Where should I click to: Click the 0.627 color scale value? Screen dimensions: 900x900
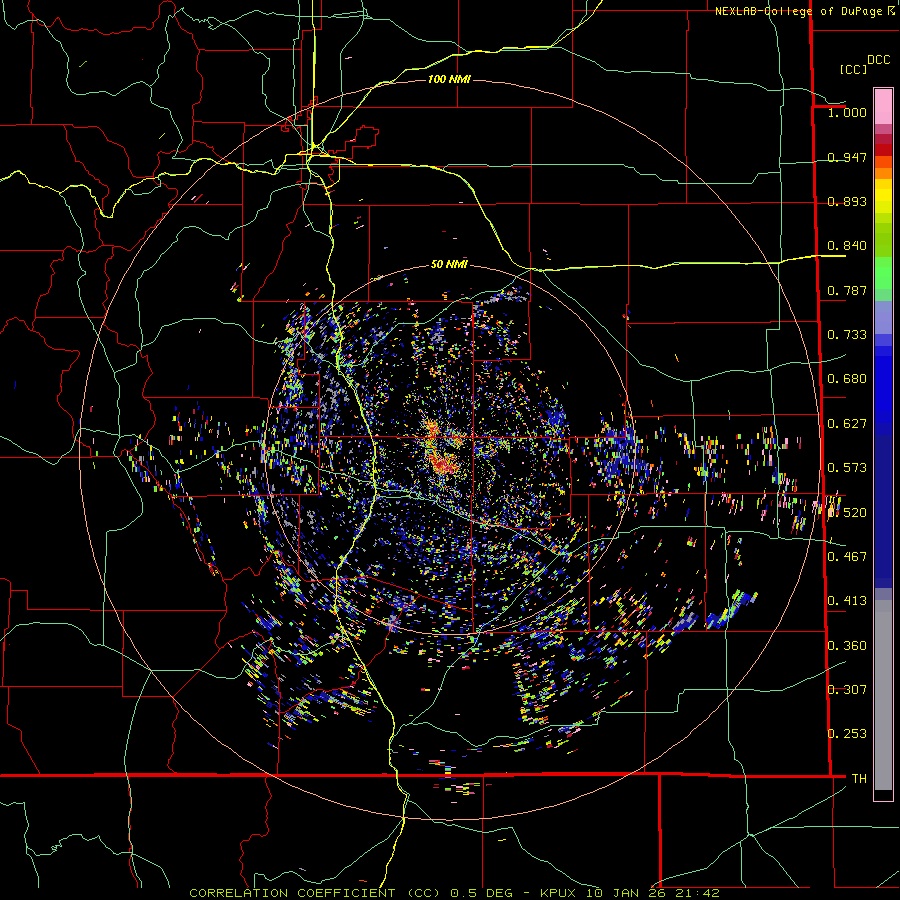pos(847,424)
